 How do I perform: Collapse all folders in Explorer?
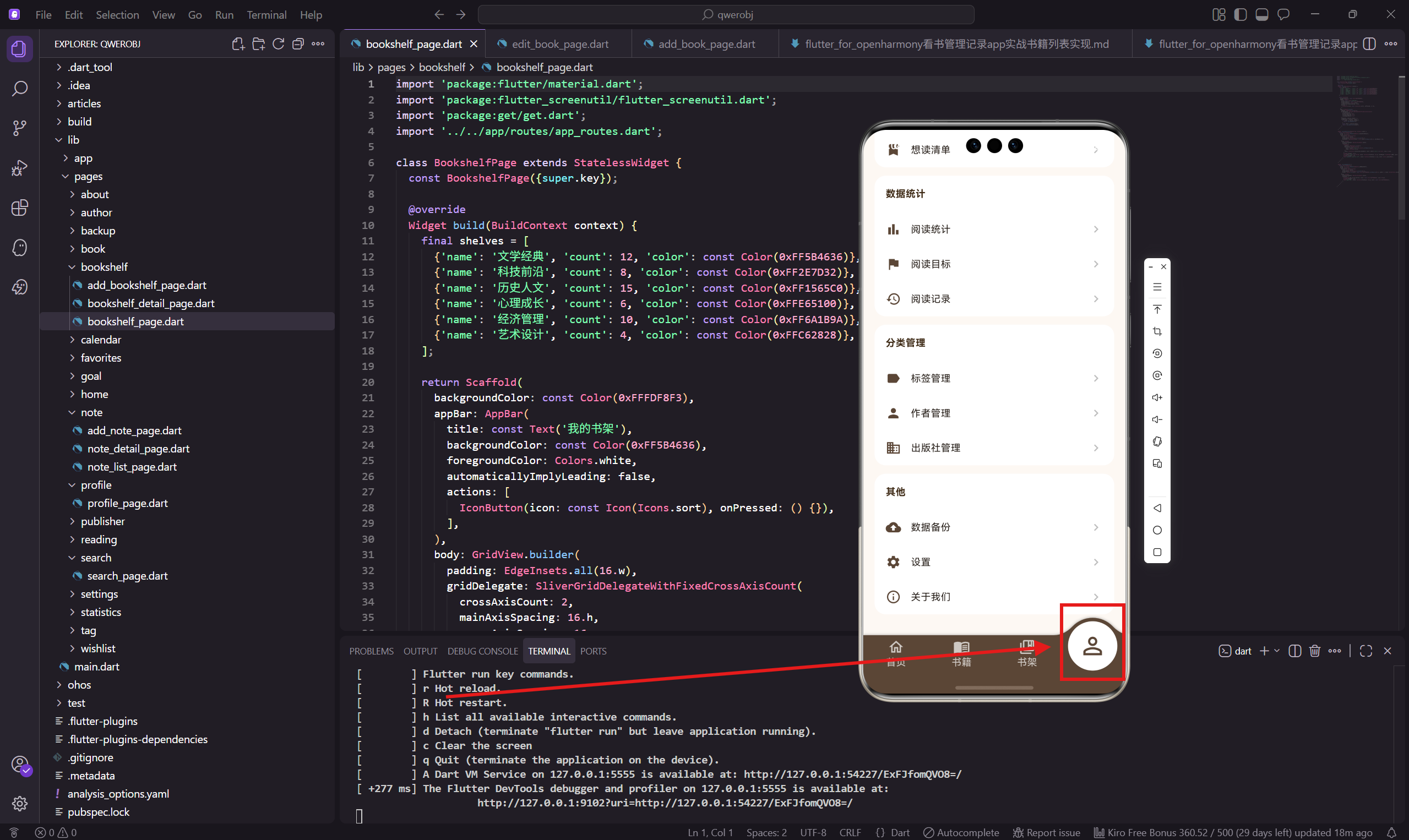pyautogui.click(x=298, y=44)
